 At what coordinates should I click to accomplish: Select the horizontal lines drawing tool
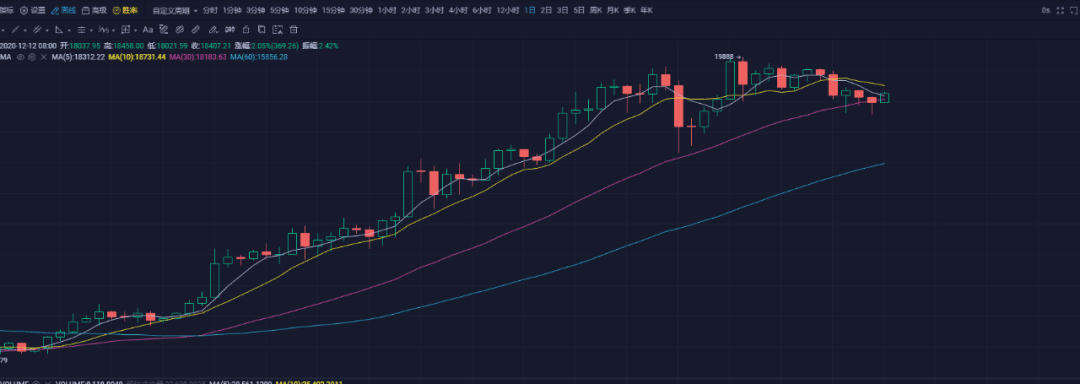click(81, 30)
